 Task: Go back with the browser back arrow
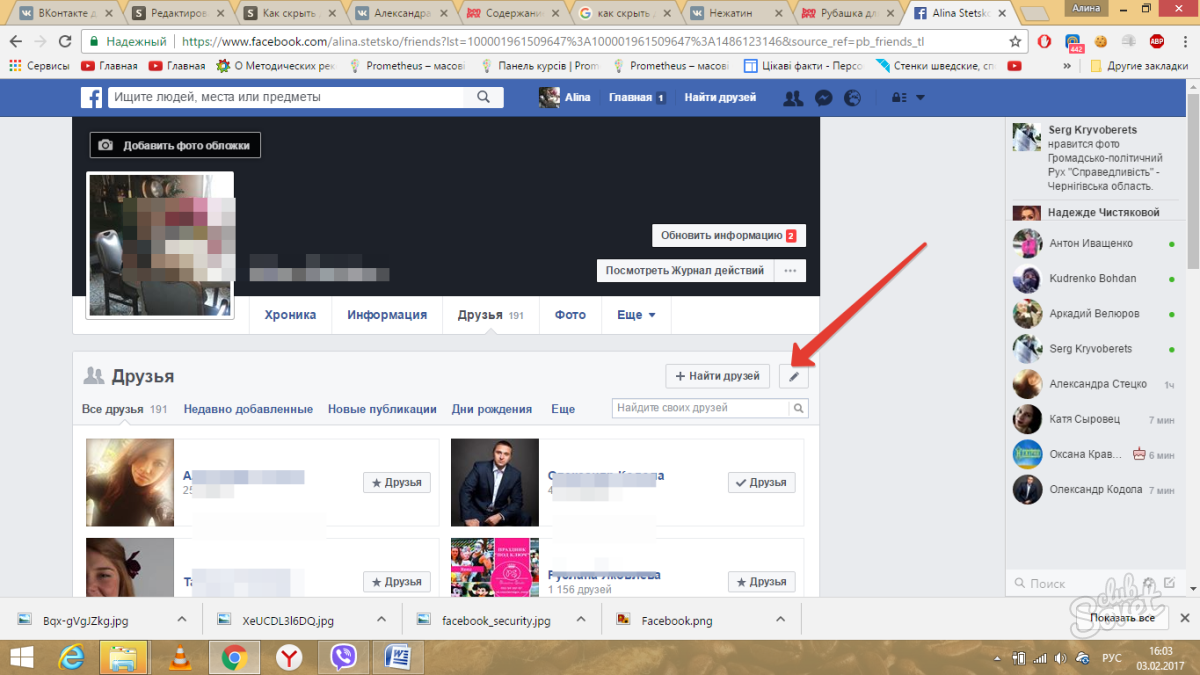point(15,42)
